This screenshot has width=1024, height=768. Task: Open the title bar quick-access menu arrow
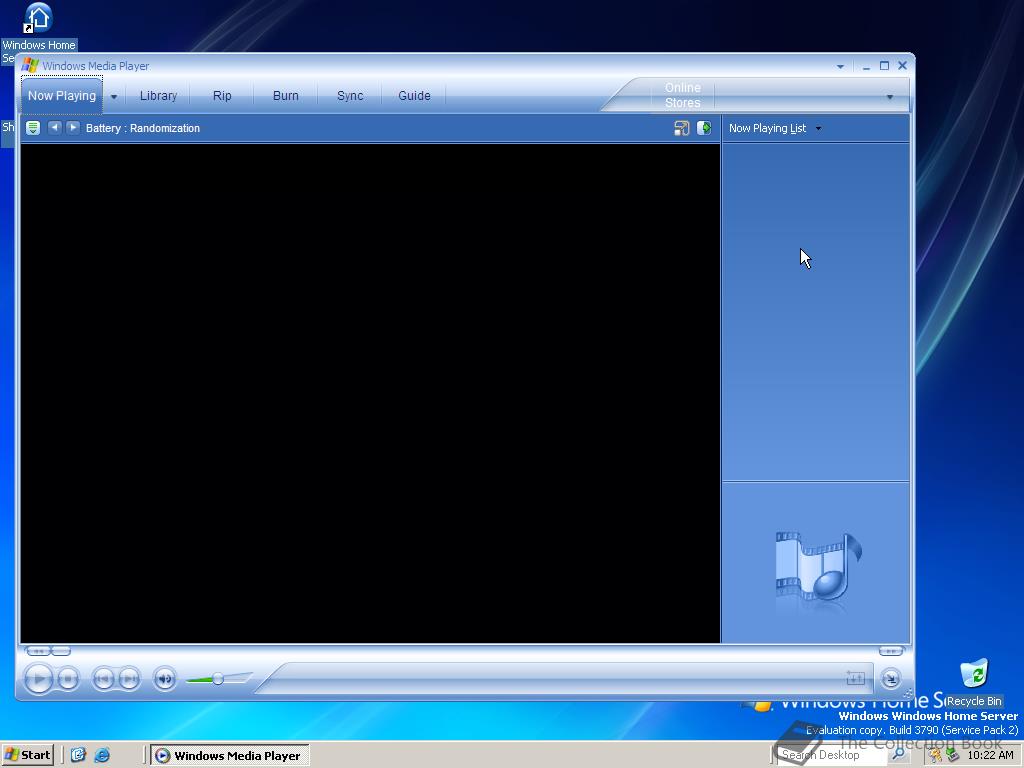point(840,67)
